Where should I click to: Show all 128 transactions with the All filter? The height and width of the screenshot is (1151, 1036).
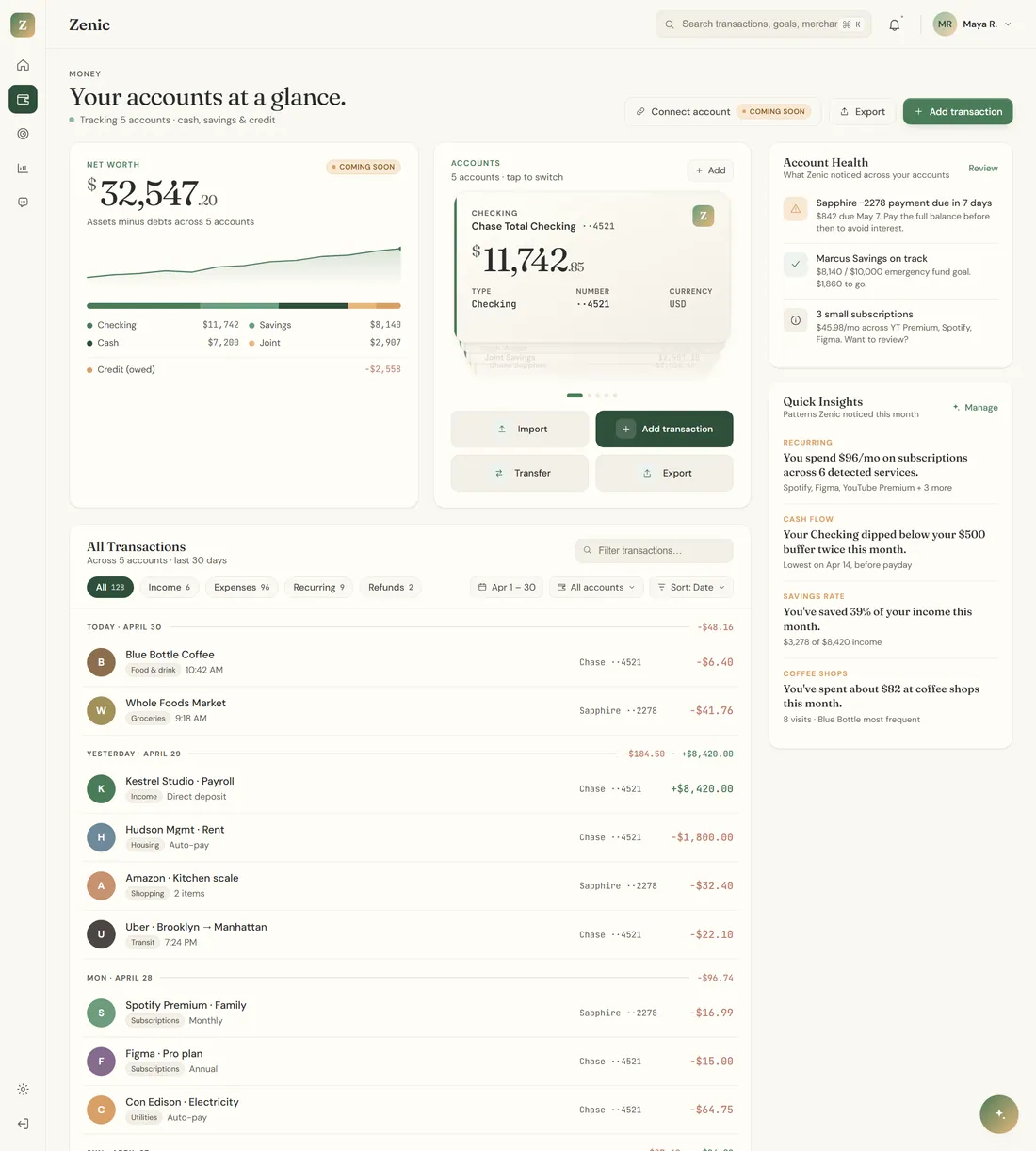click(110, 588)
